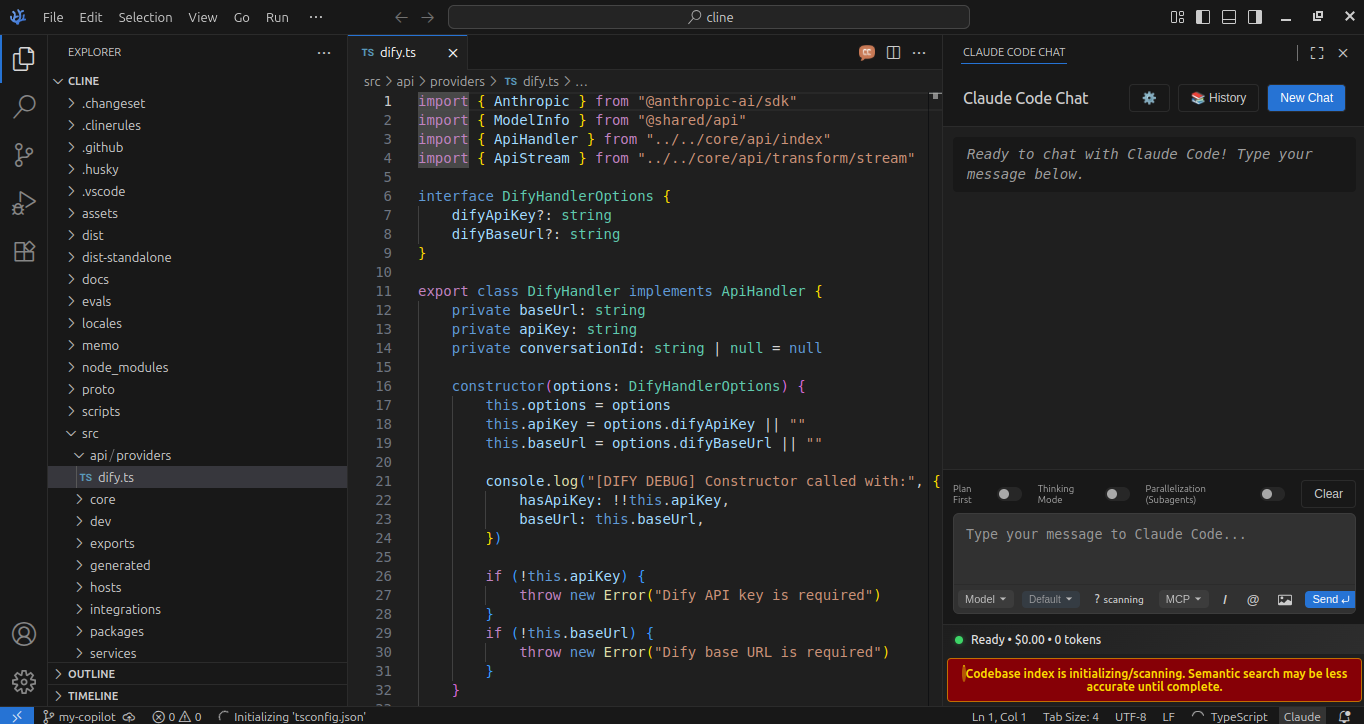Open Claude Code chat settings gear
Image resolution: width=1364 pixels, height=724 pixels.
click(1149, 98)
